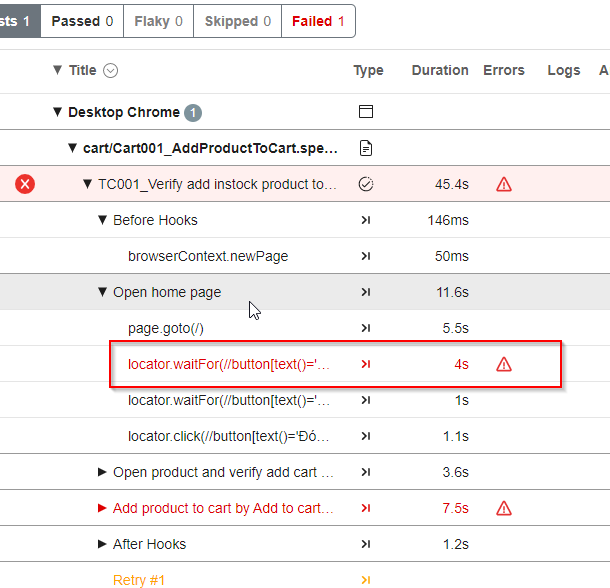Collapse the TC001_Verify add instock product test
This screenshot has width=610, height=588.
point(88,184)
